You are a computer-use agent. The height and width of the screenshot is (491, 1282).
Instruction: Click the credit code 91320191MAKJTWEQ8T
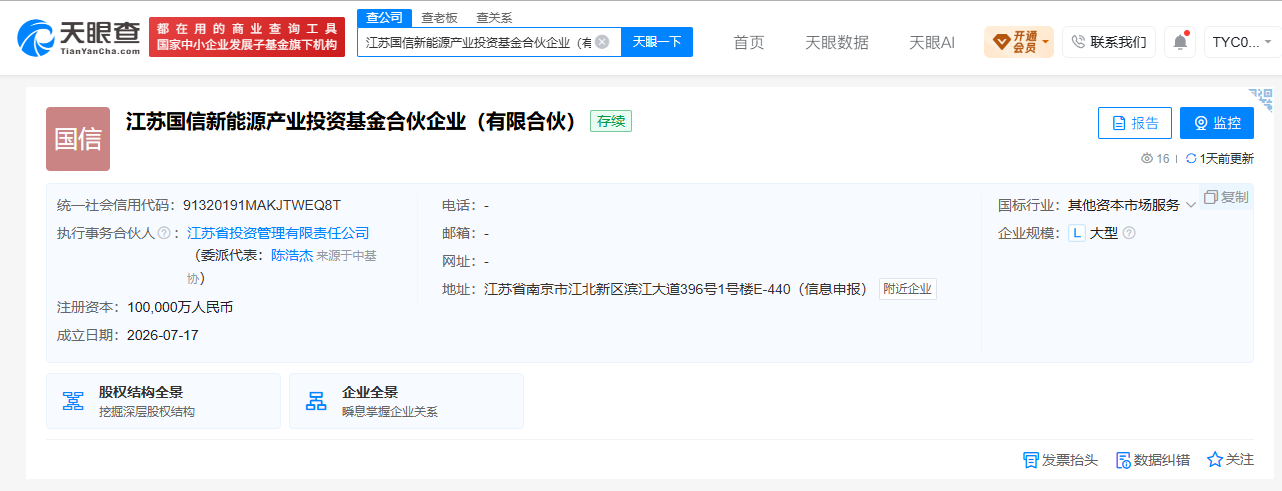[262, 205]
